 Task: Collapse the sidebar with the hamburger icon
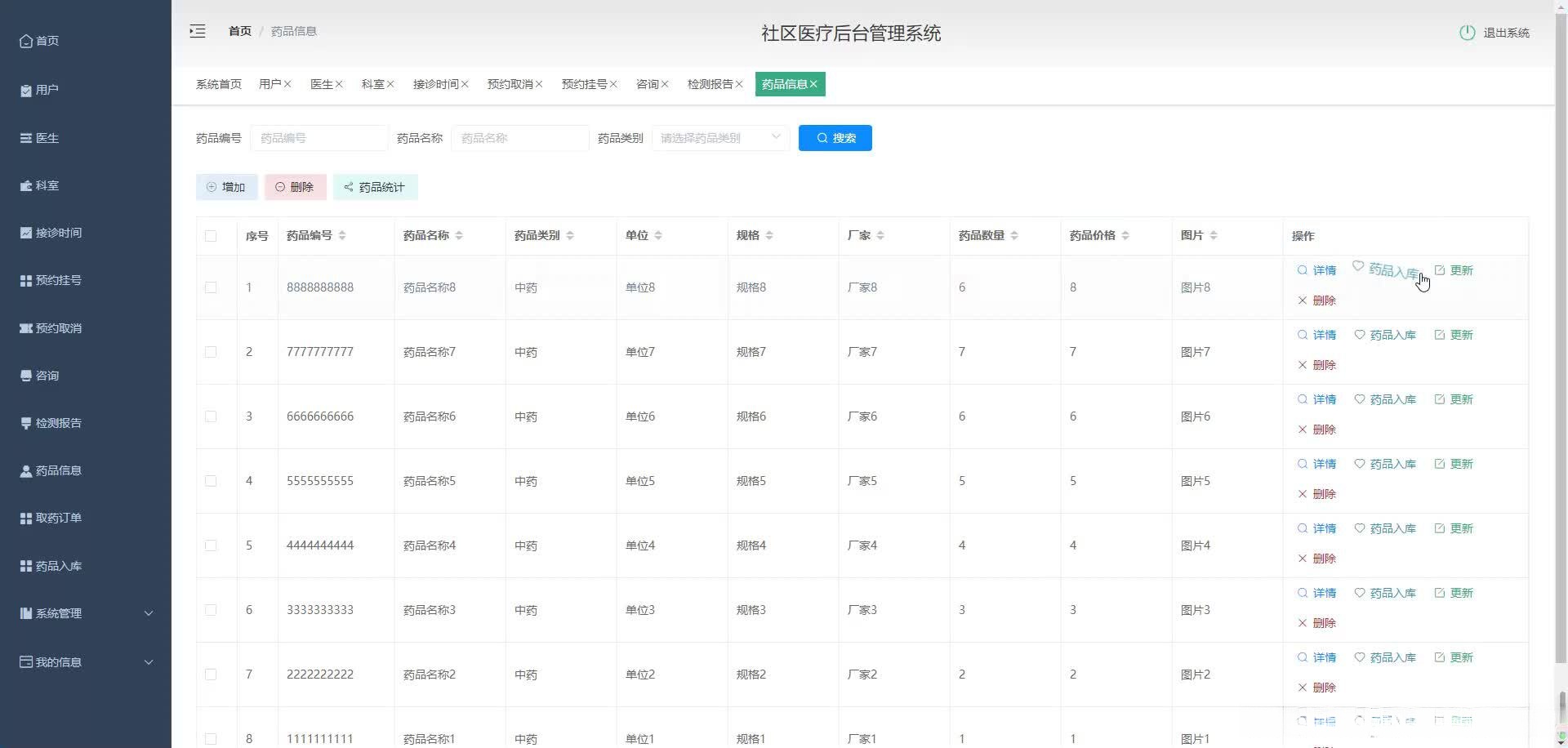coord(197,31)
